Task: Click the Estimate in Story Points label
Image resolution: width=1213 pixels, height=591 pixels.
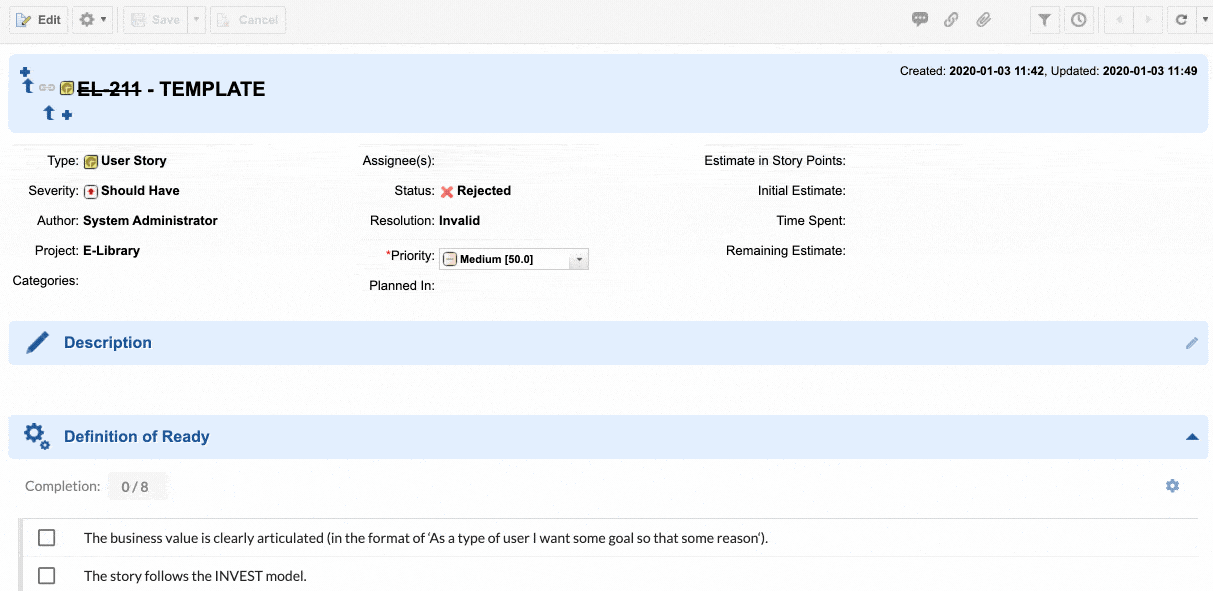Action: pyautogui.click(x=775, y=161)
